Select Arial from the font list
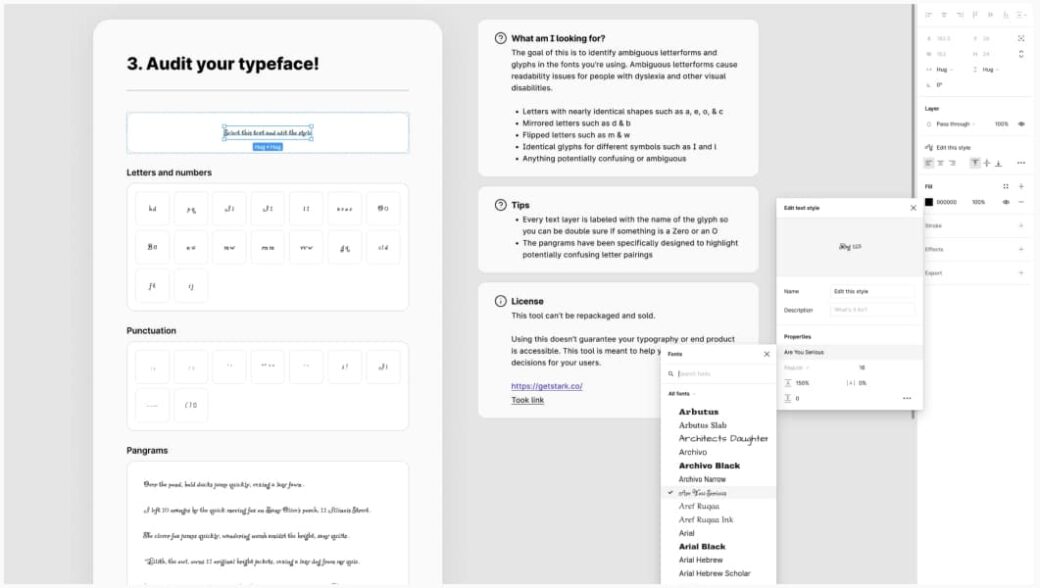 point(687,532)
